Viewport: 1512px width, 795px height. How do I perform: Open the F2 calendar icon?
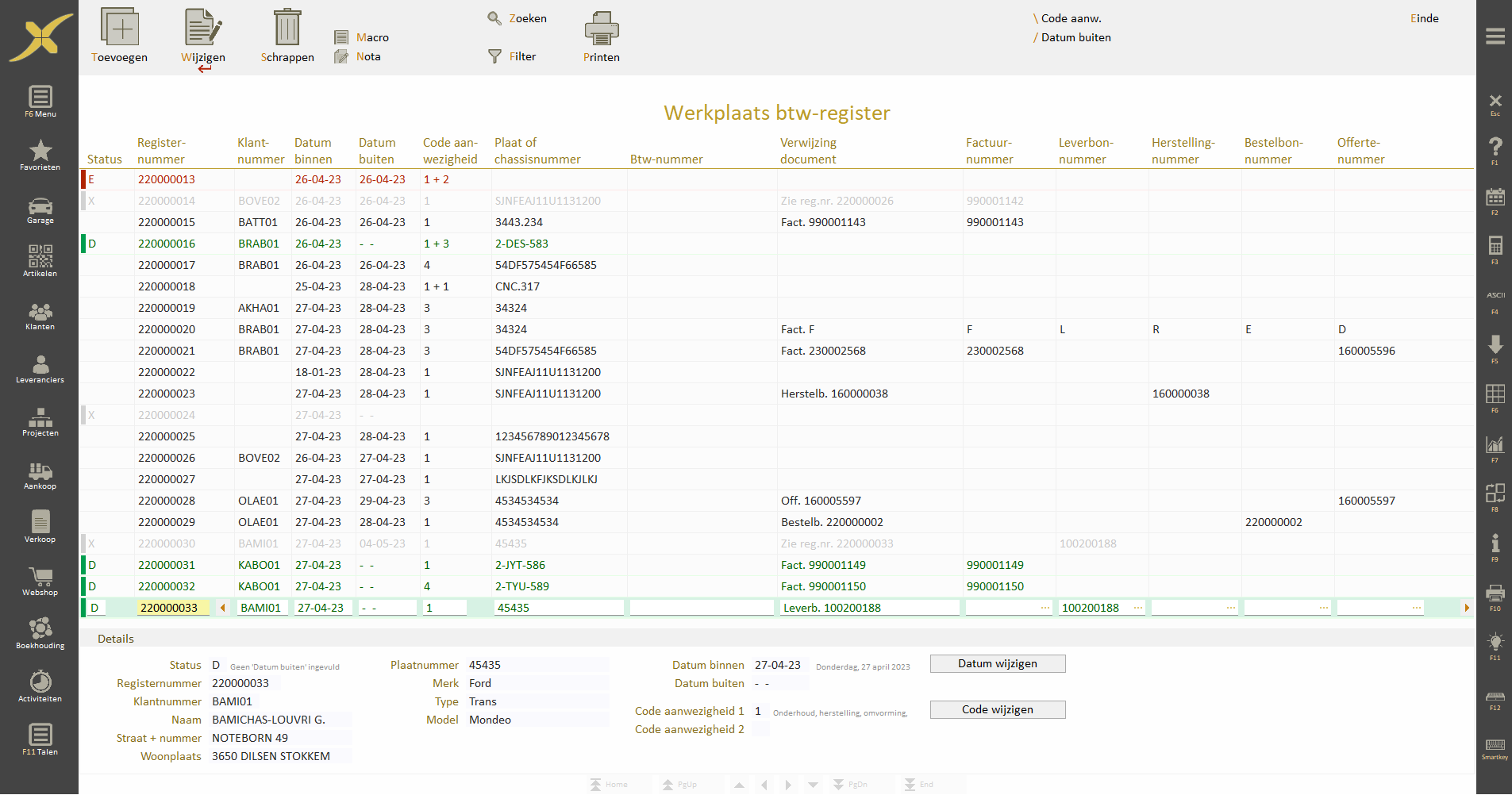[x=1495, y=201]
